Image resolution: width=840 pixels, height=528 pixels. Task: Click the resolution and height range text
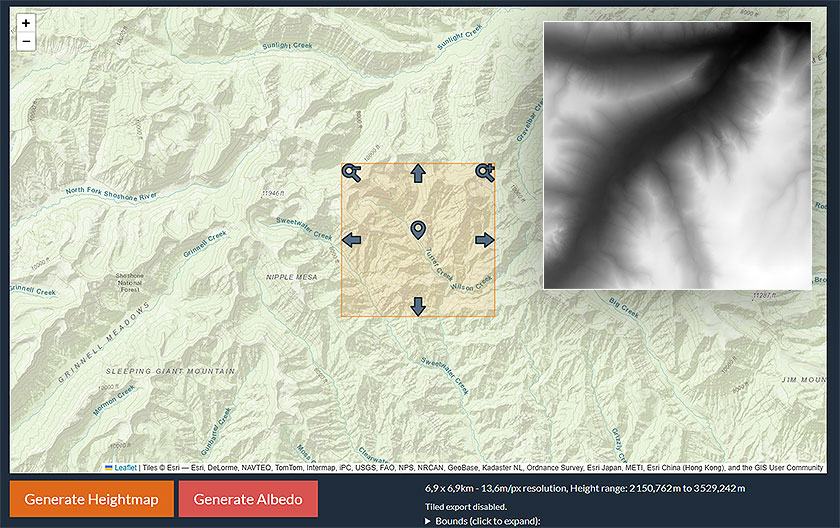[585, 488]
